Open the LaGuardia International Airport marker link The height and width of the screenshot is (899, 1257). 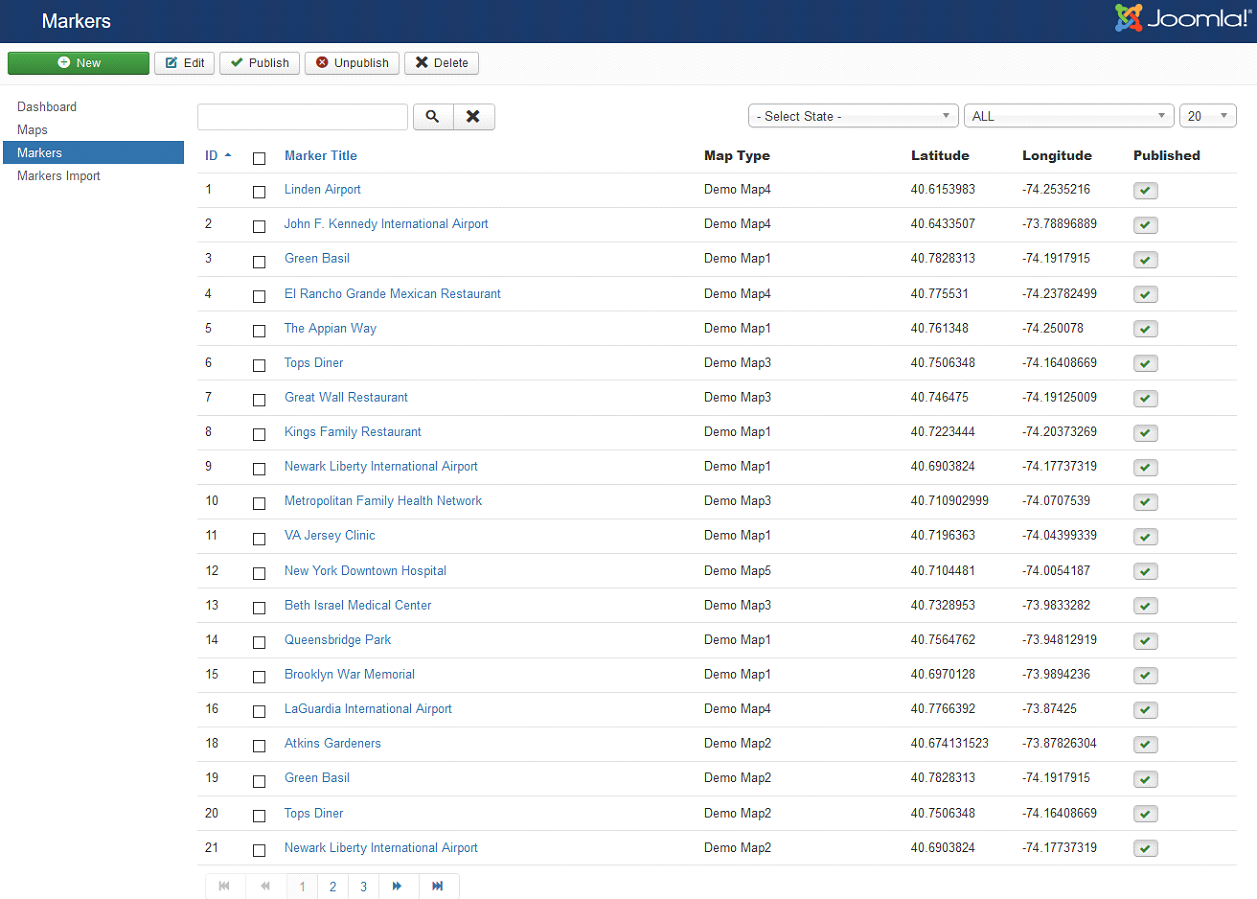(368, 709)
